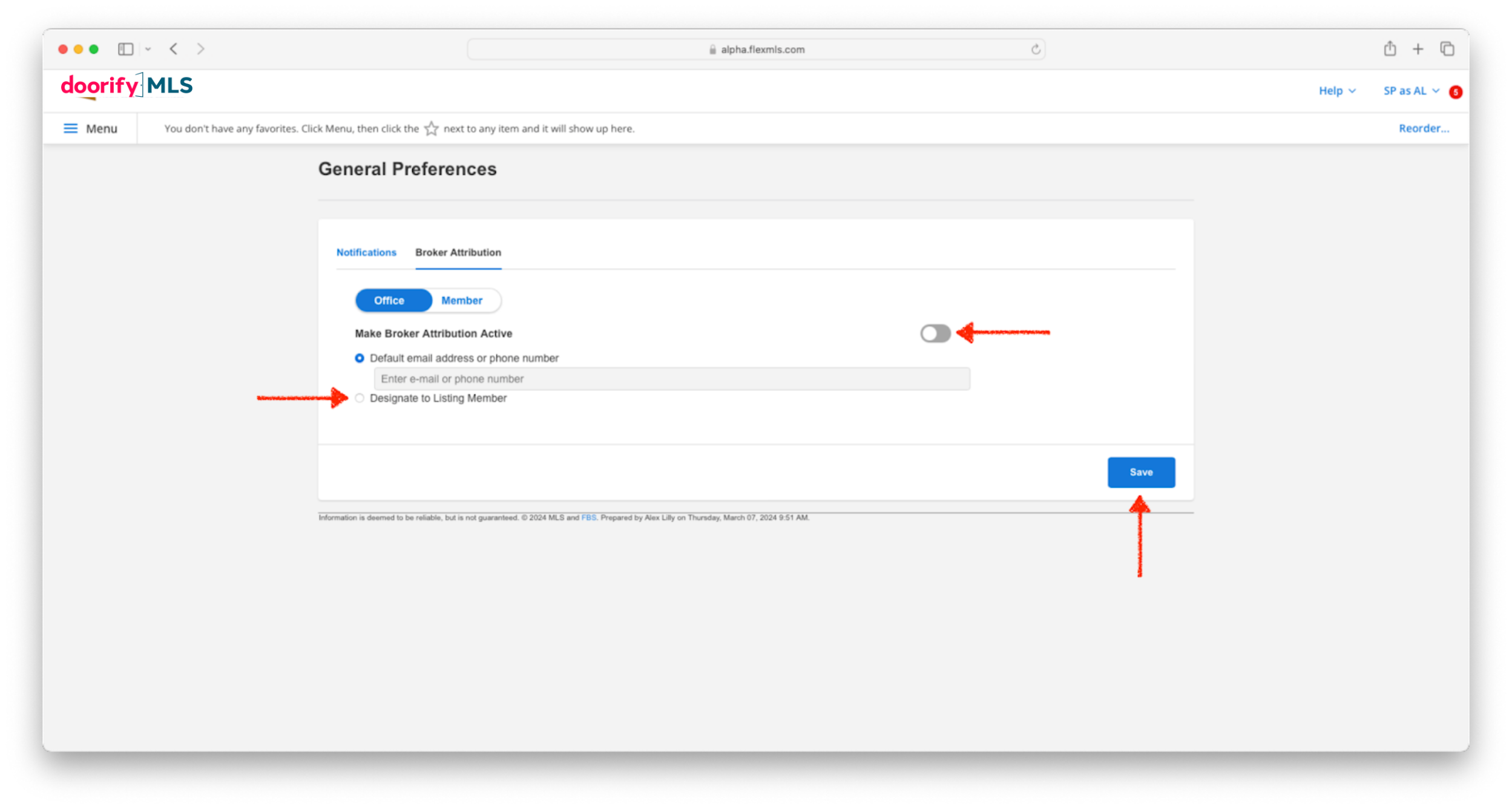Open the SP as AL user dropdown
Image resolution: width=1512 pixels, height=809 pixels.
1411,91
